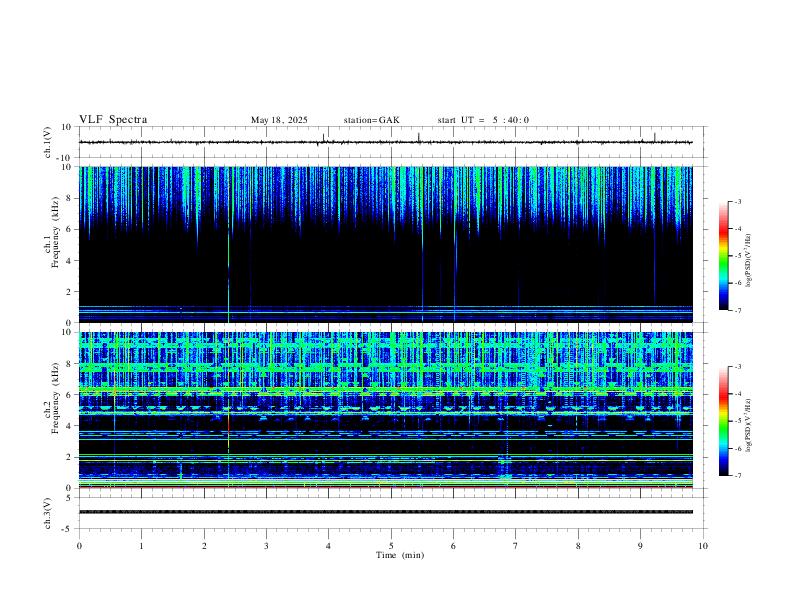Click the log(PSD) label beside ch.1 color bar
The width and height of the screenshot is (792, 612).
pos(749,261)
